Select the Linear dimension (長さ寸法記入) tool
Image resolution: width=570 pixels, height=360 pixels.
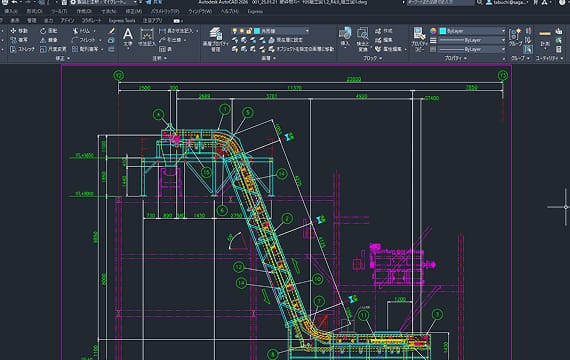click(176, 31)
